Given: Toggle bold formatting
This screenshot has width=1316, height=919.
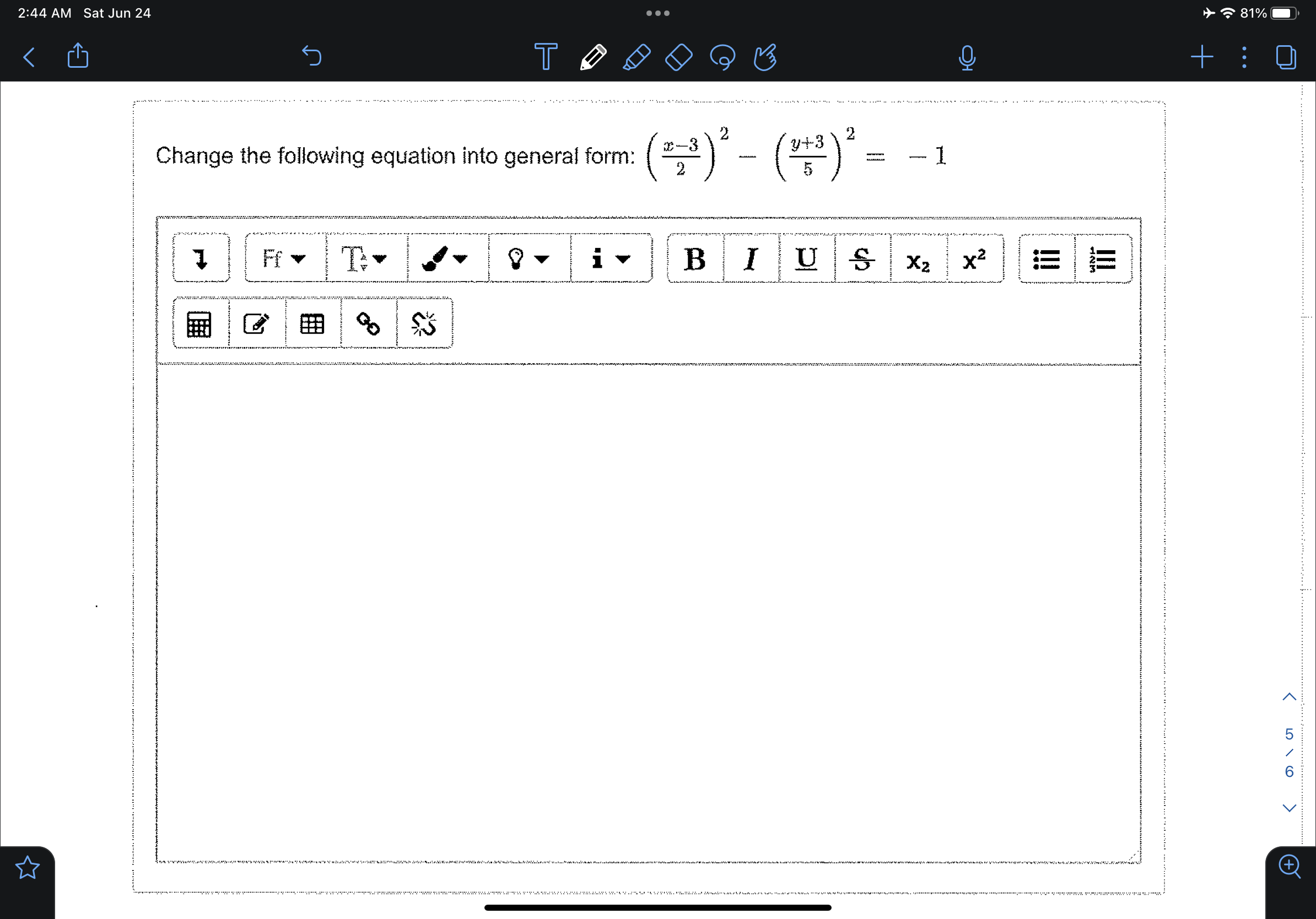Looking at the screenshot, I should pyautogui.click(x=695, y=260).
